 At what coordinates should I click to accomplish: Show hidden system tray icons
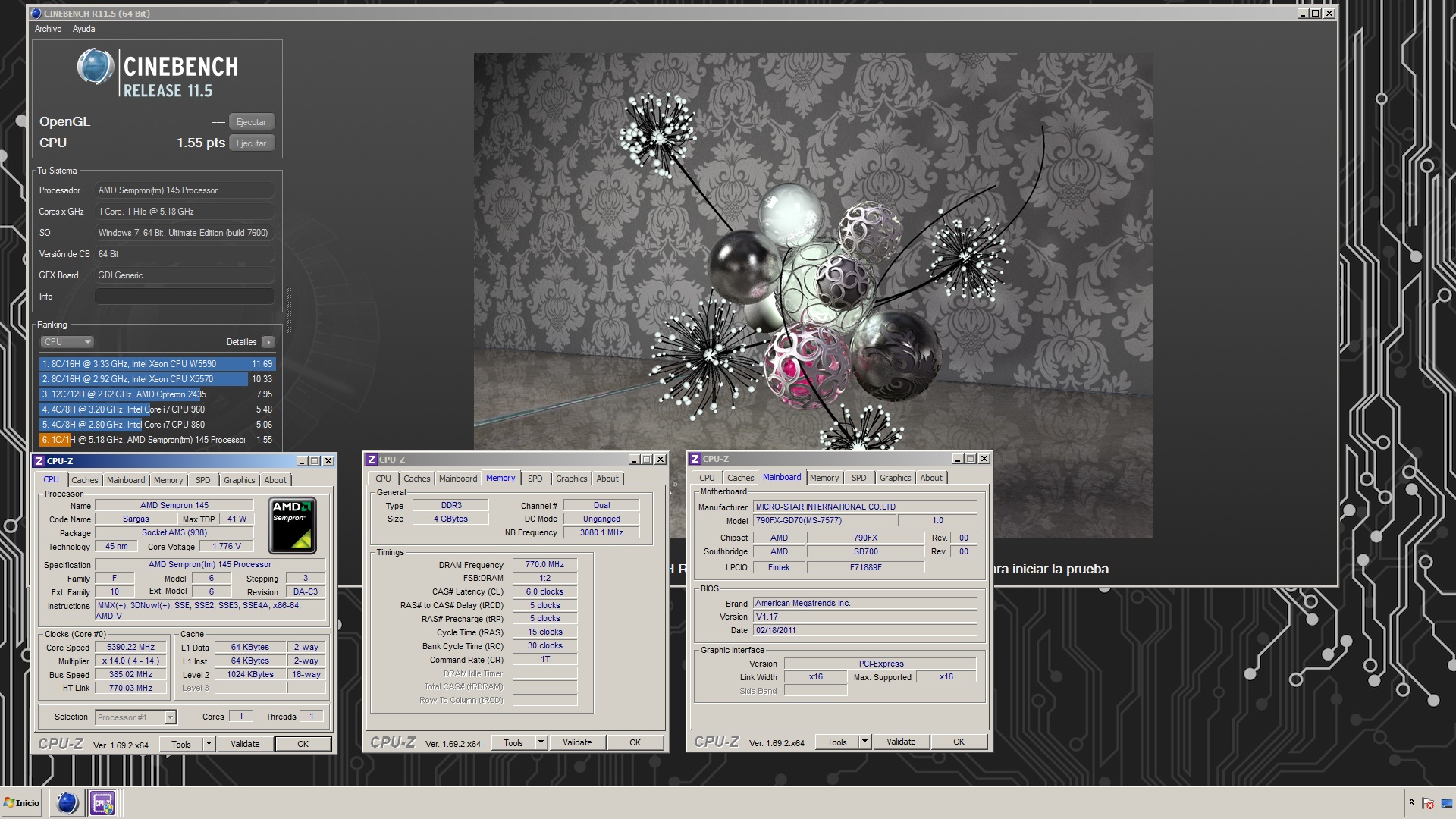[1411, 802]
